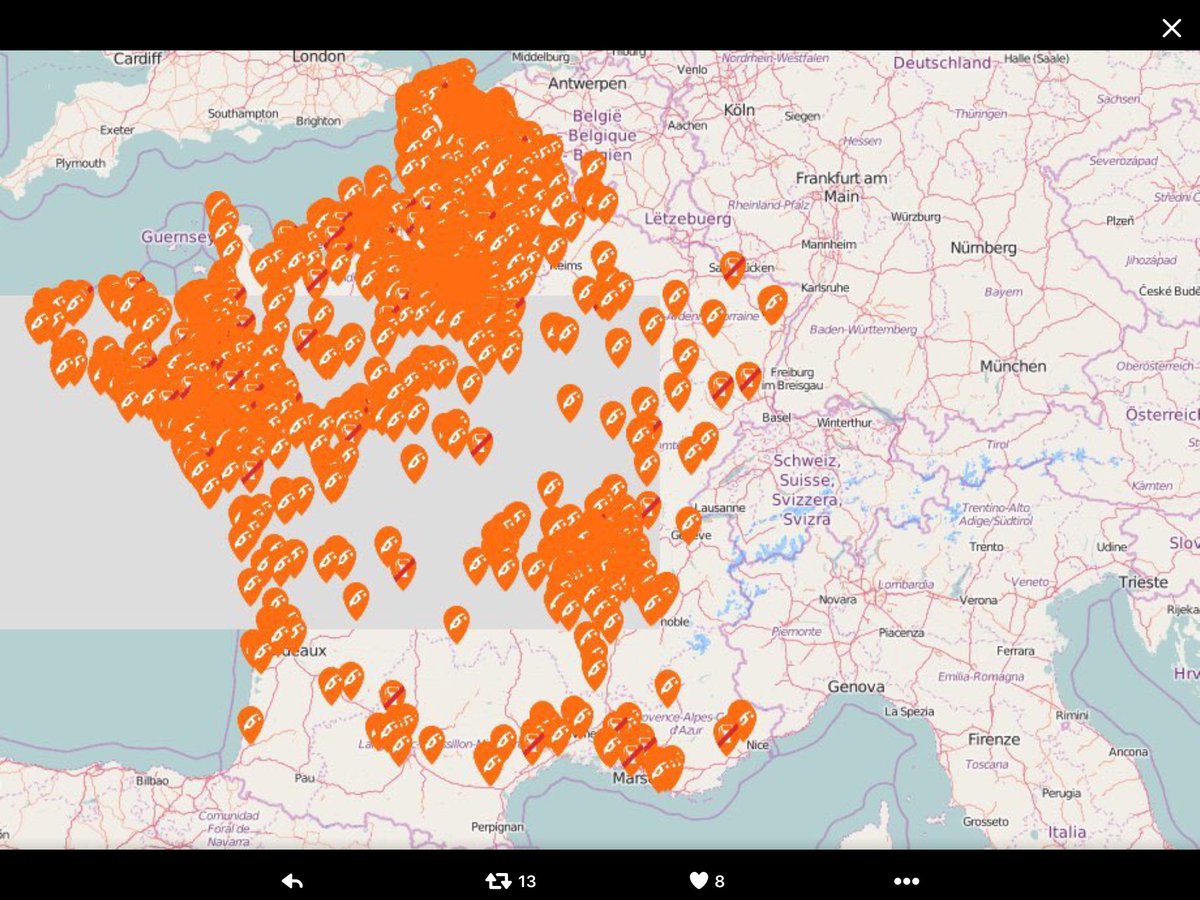Click the Guernsey label

[177, 237]
